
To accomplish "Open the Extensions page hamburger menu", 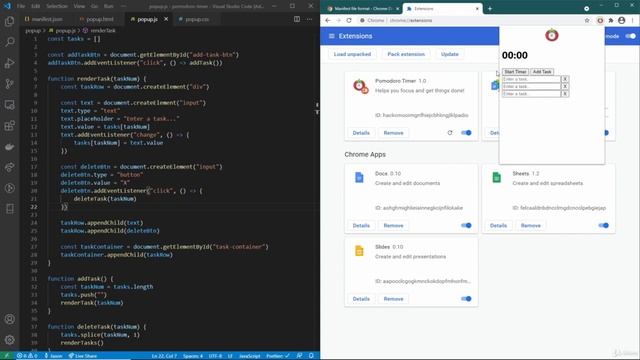I will [x=331, y=36].
